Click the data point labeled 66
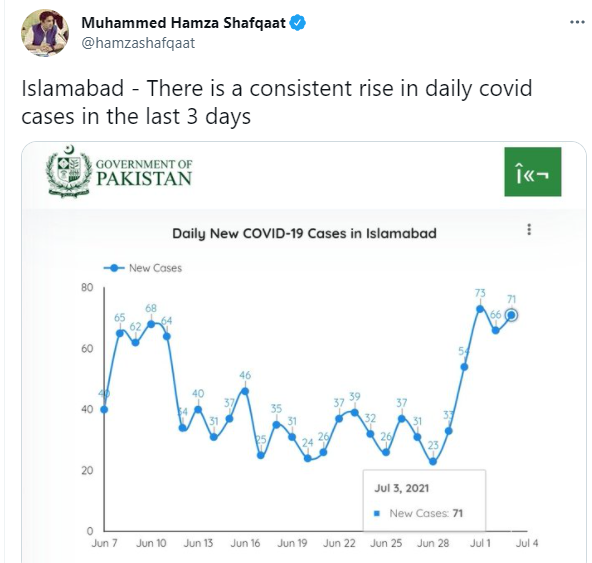The width and height of the screenshot is (592, 563). click(496, 330)
